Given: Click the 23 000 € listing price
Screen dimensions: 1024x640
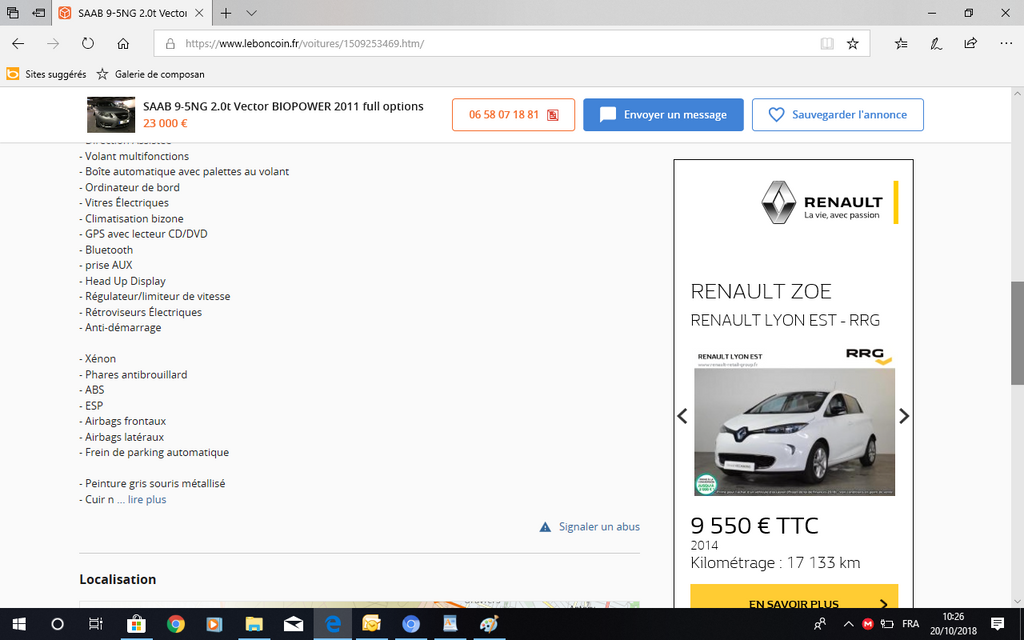Looking at the screenshot, I should point(165,123).
